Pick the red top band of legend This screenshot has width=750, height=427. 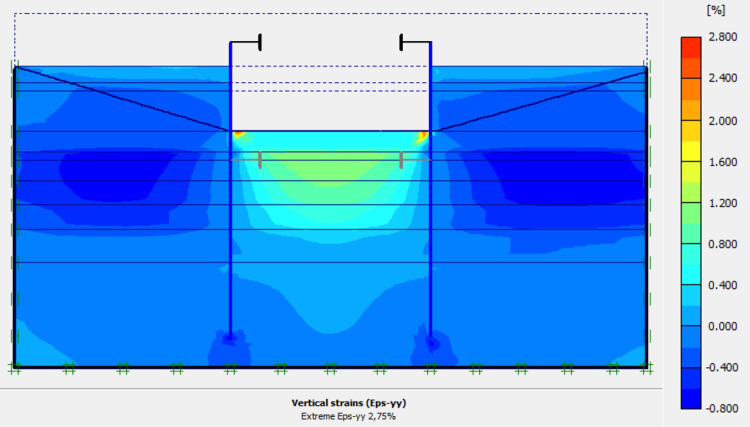click(691, 48)
